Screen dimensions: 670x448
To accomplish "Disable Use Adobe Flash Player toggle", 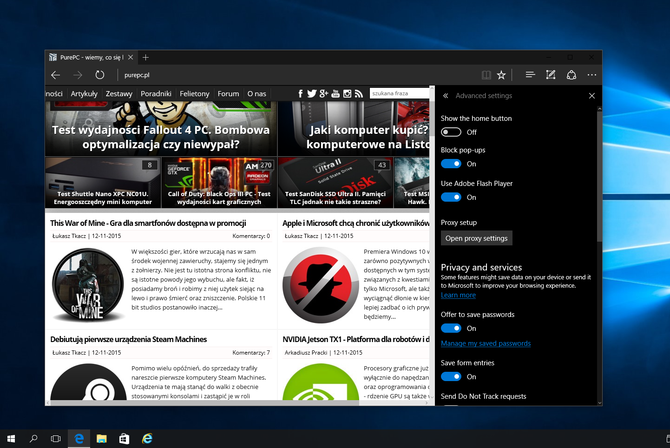I will click(x=451, y=197).
